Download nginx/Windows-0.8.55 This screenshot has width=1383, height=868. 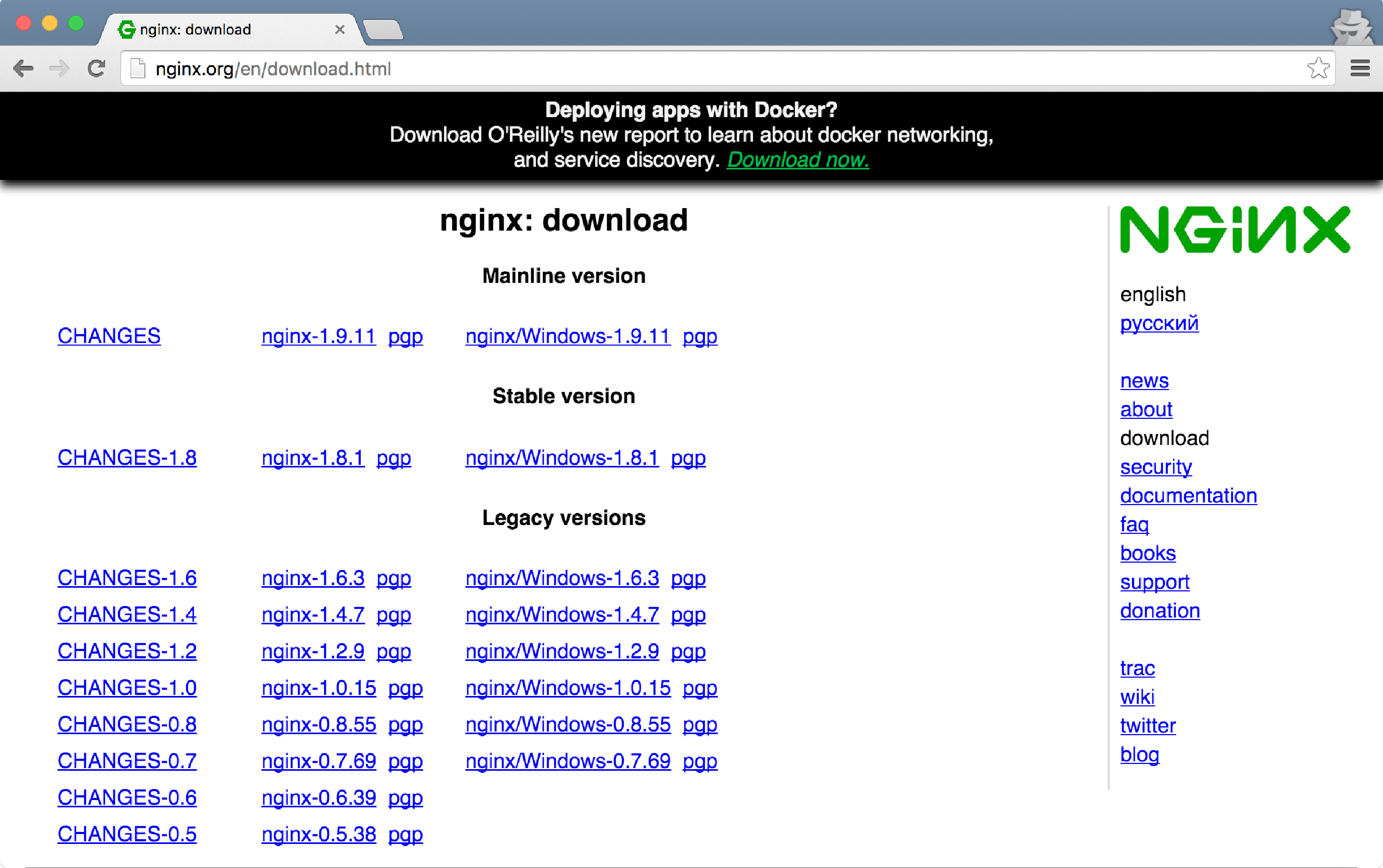pos(568,725)
